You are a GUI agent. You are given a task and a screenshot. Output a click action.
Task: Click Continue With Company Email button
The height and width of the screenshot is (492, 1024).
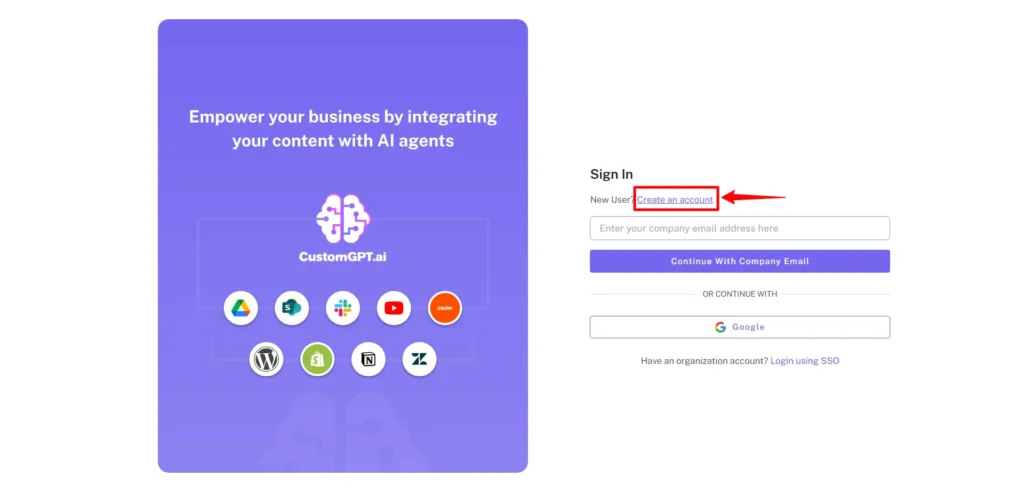[739, 261]
